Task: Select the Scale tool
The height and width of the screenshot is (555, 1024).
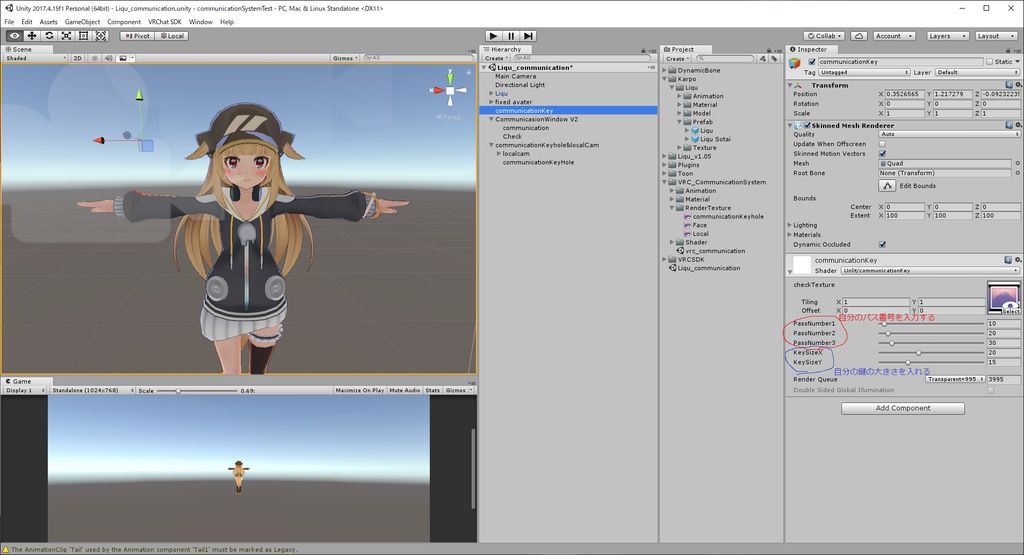Action: (x=66, y=35)
